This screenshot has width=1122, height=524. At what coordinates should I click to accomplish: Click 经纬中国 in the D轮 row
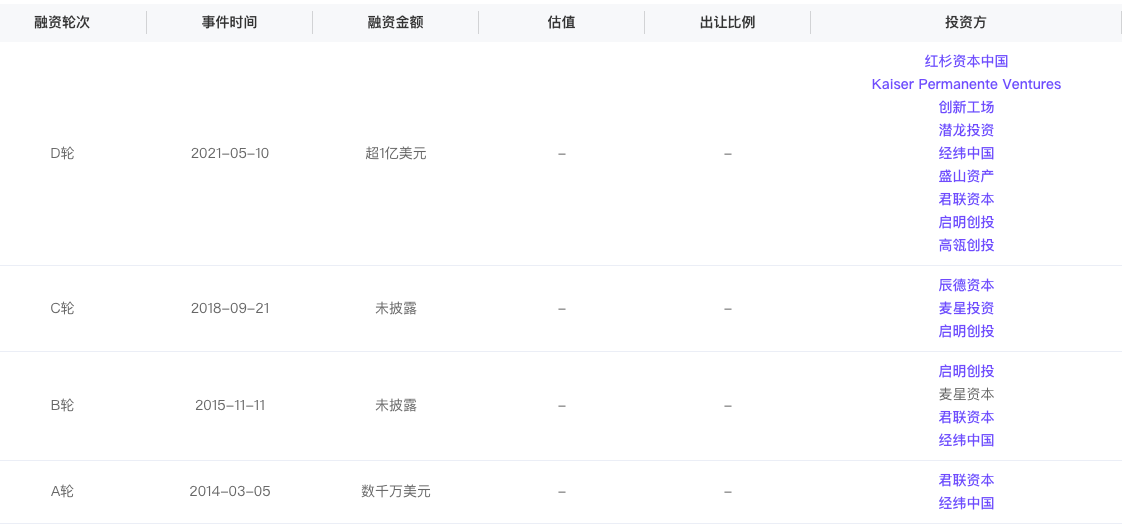966,153
